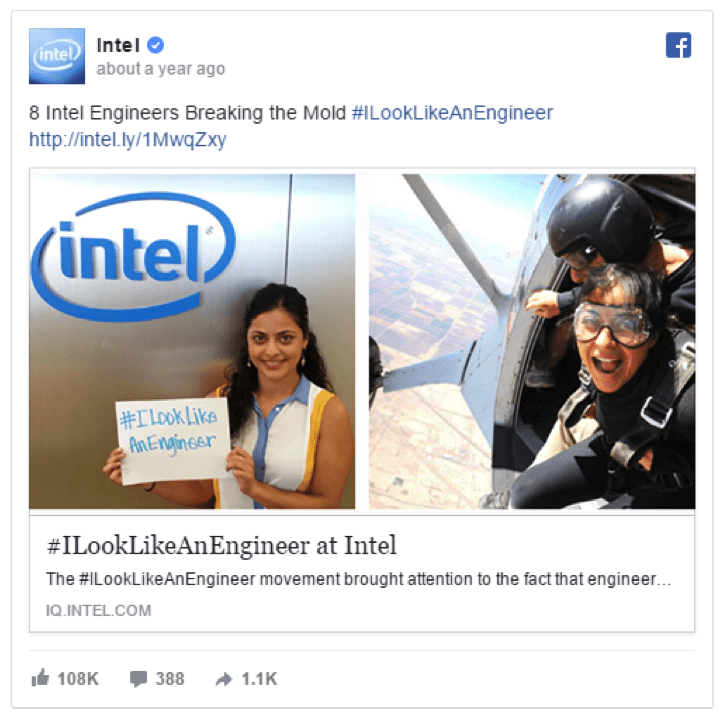Open the Facebook logo icon
This screenshot has width=720, height=716.
(678, 45)
